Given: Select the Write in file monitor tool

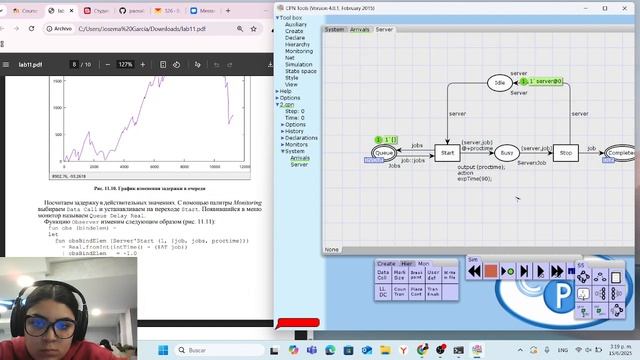Looking at the screenshot, I should pos(449,275).
